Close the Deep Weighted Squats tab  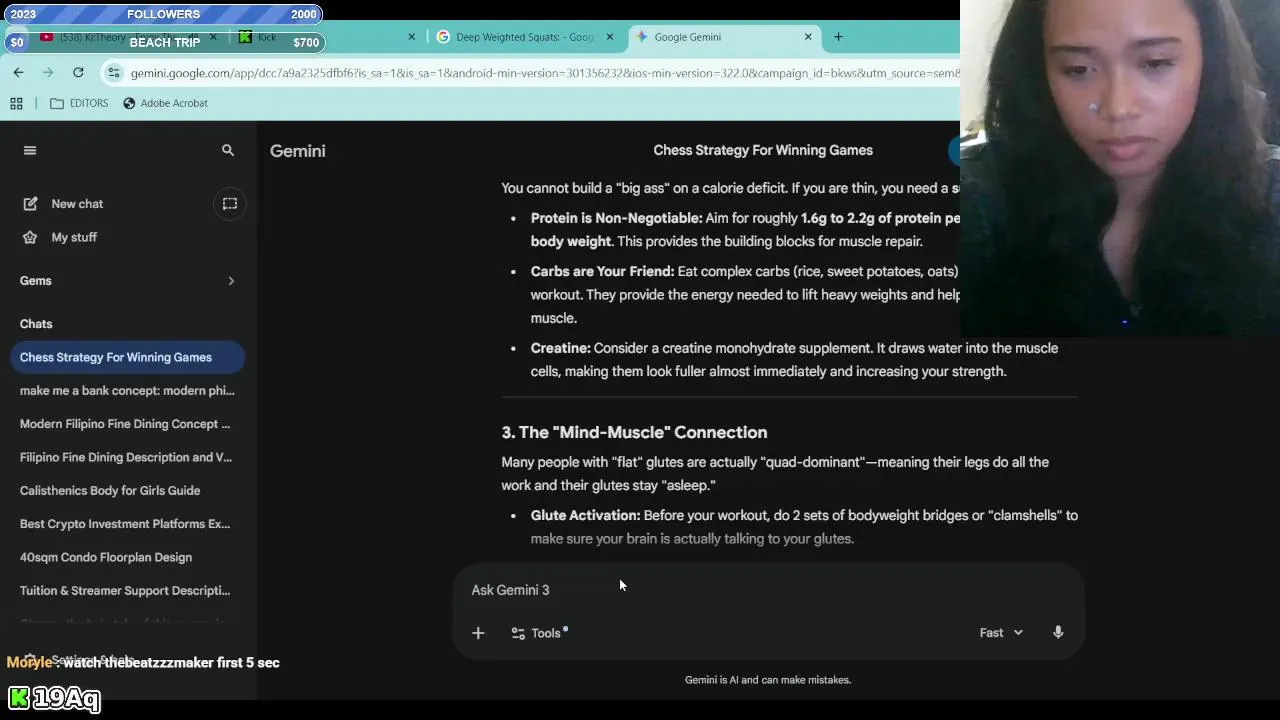coord(610,37)
